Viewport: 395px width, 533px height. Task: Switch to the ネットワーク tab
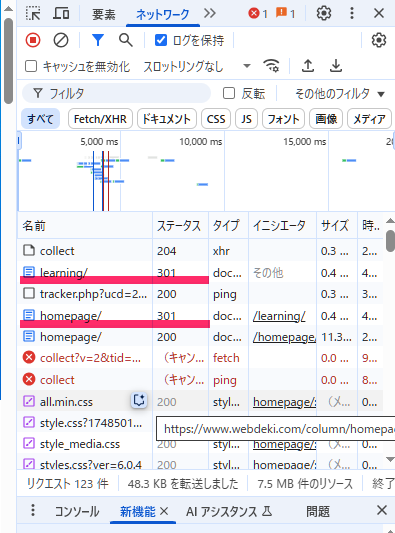[x=162, y=14]
